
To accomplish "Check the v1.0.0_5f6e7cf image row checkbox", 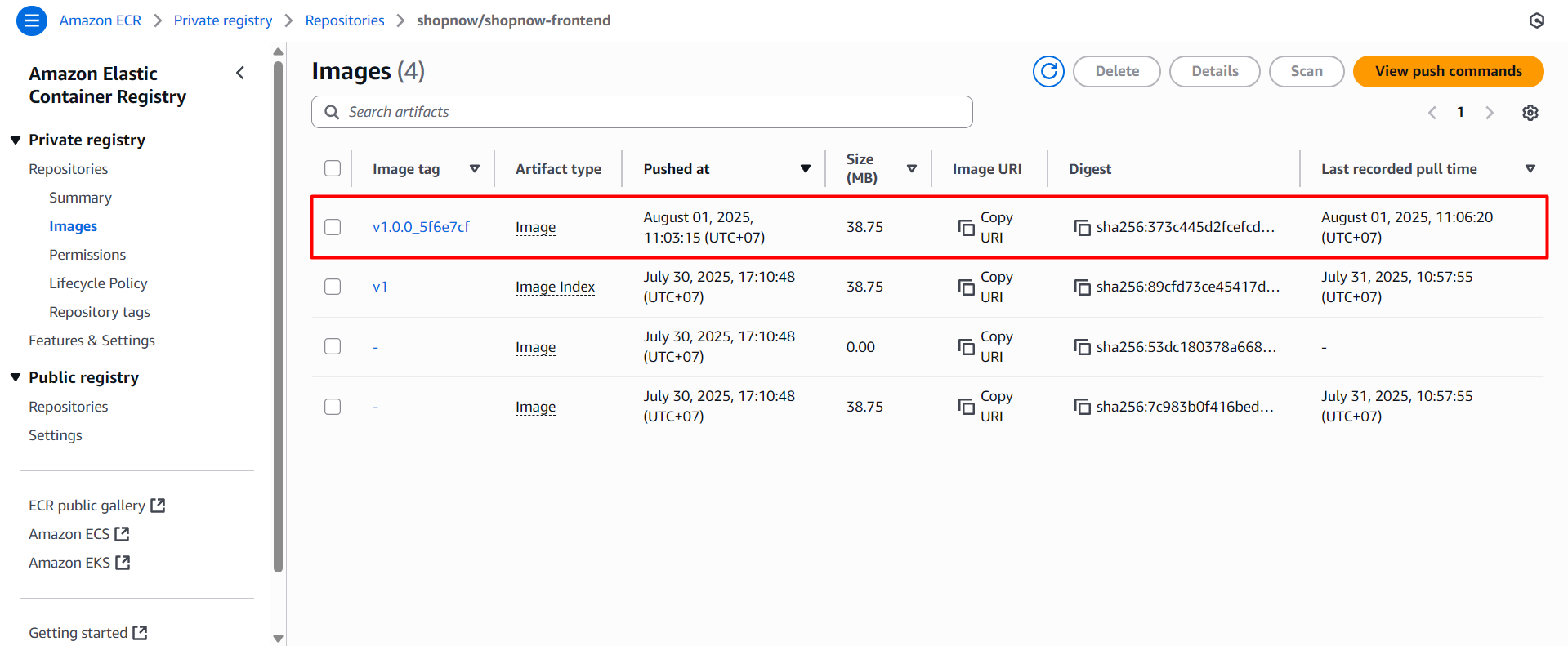I will 333,227.
